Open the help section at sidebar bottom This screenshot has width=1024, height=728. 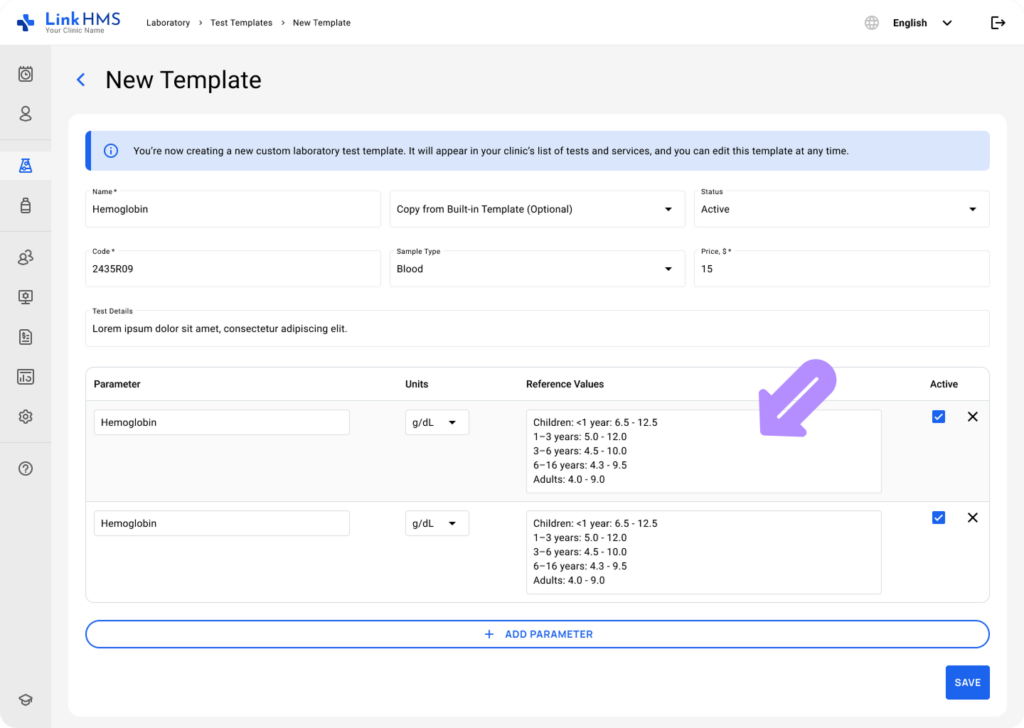click(x=25, y=468)
